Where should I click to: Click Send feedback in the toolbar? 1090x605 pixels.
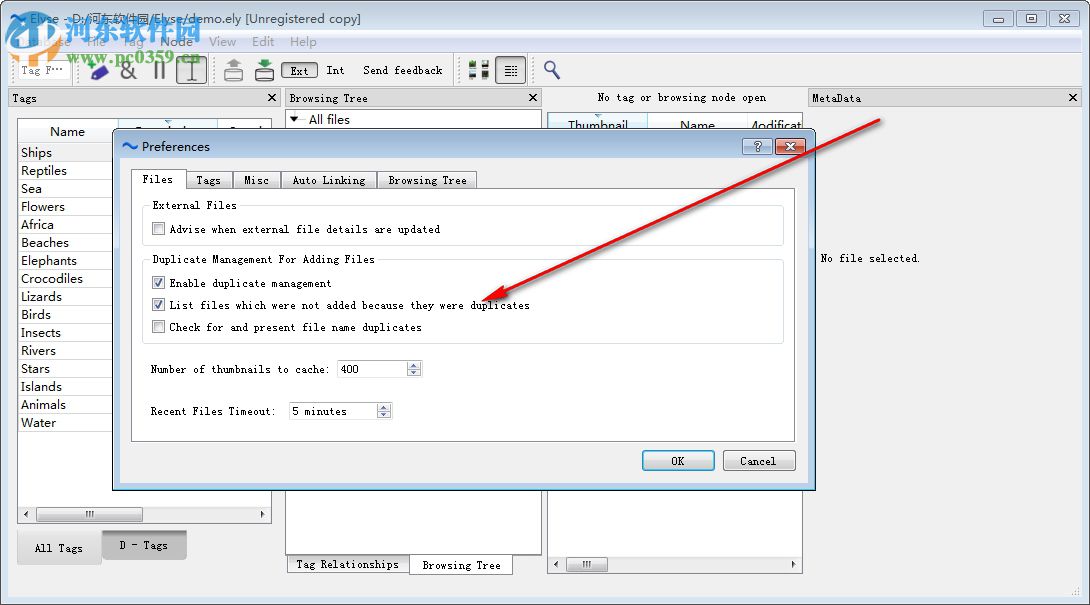[402, 70]
